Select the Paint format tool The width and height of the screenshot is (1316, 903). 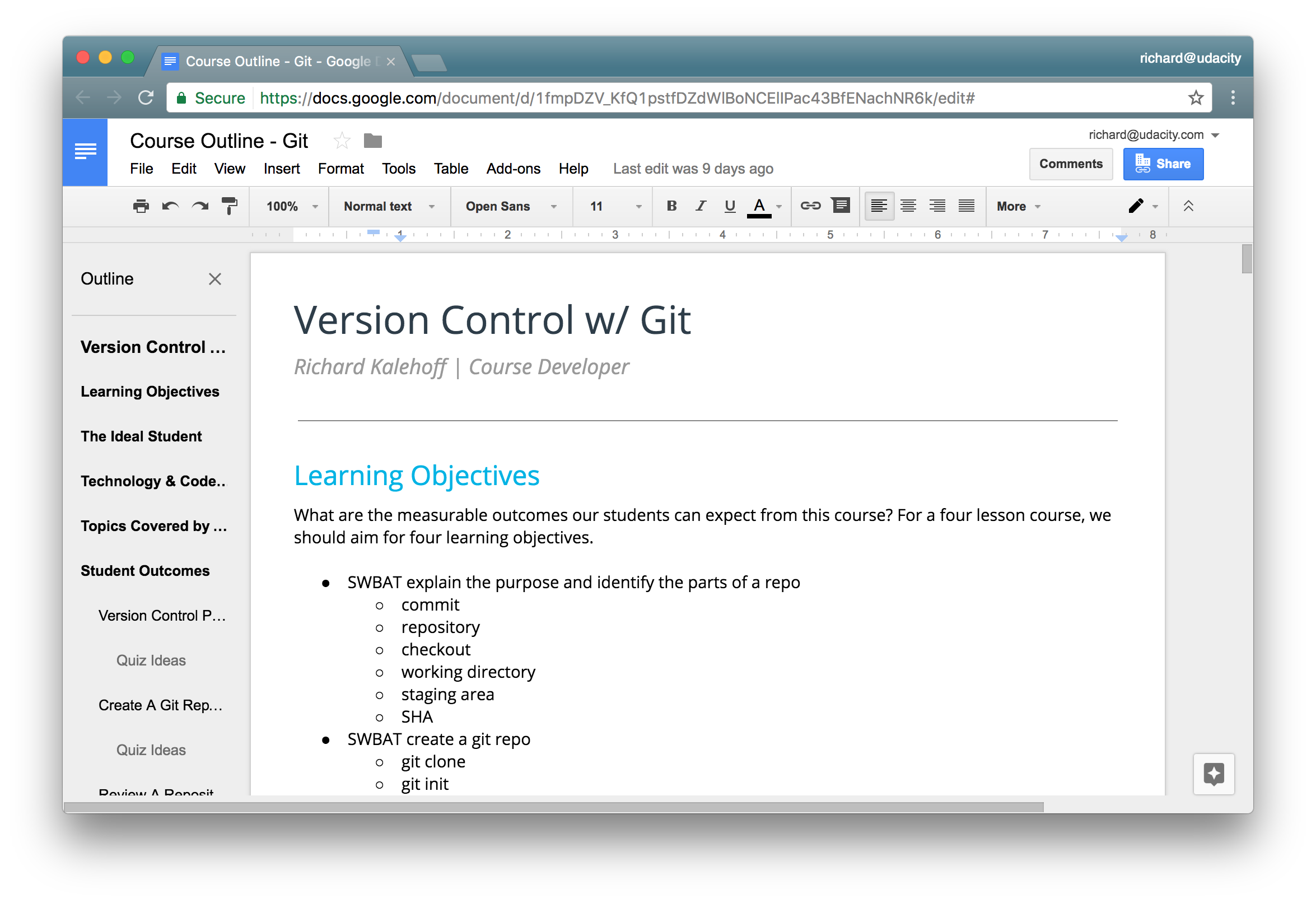pyautogui.click(x=230, y=206)
